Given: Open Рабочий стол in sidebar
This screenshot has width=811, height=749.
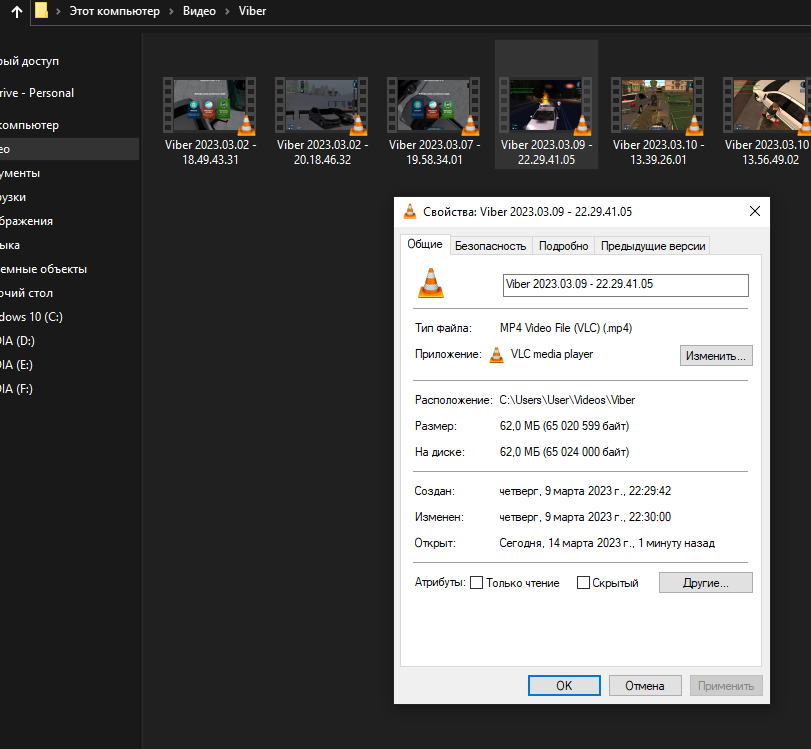Looking at the screenshot, I should 26,293.
